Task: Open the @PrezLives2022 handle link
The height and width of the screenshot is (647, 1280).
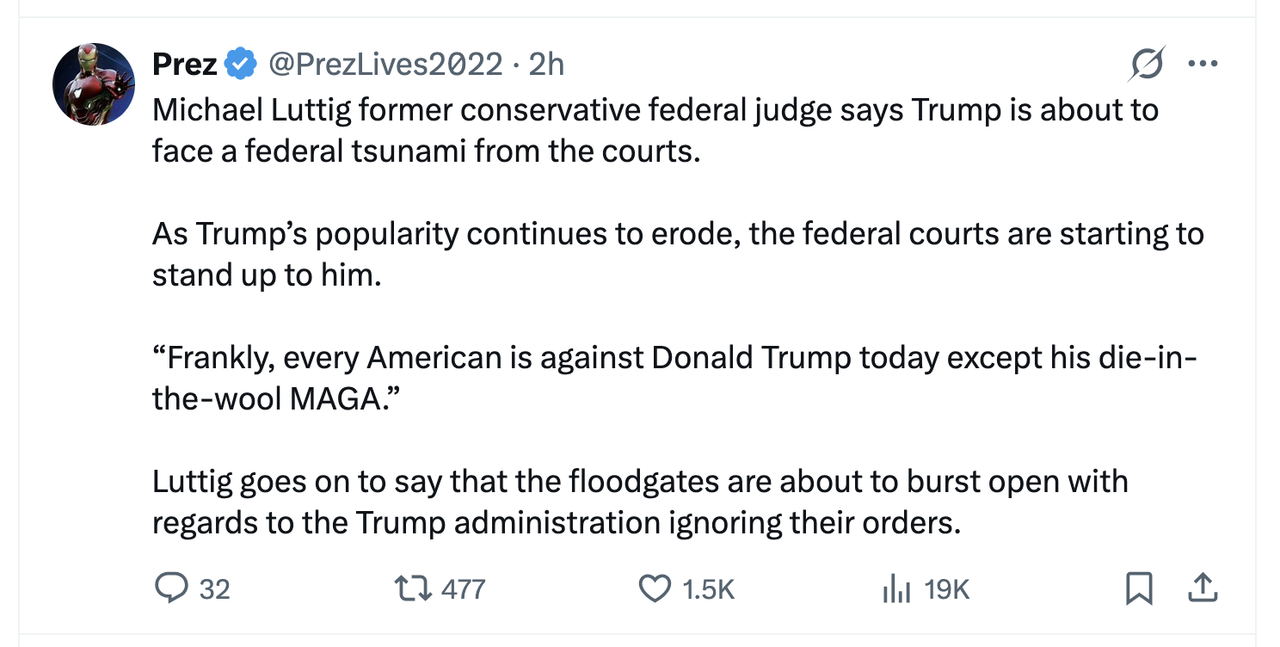Action: [x=383, y=65]
